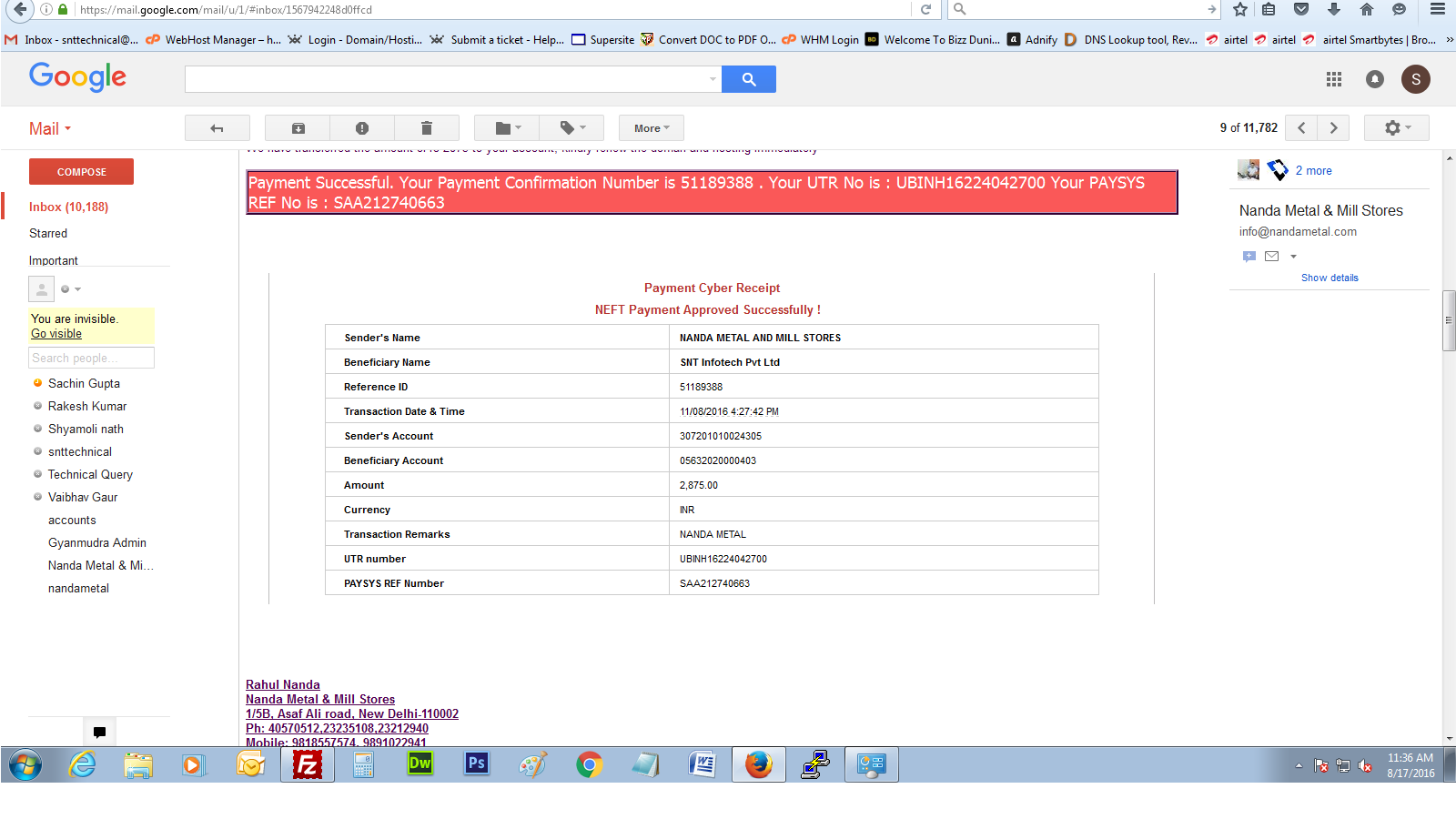
Task: Open the notifications bell
Action: point(1375,80)
